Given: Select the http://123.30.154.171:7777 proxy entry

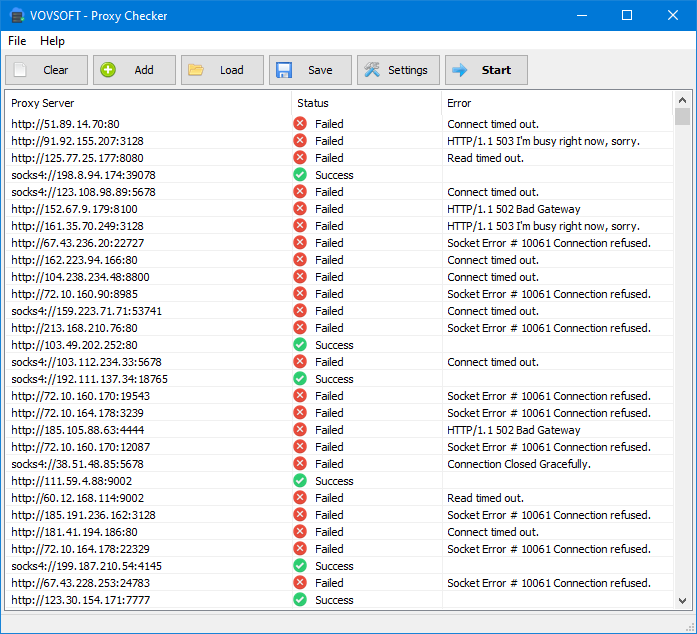Looking at the screenshot, I should (x=82, y=600).
